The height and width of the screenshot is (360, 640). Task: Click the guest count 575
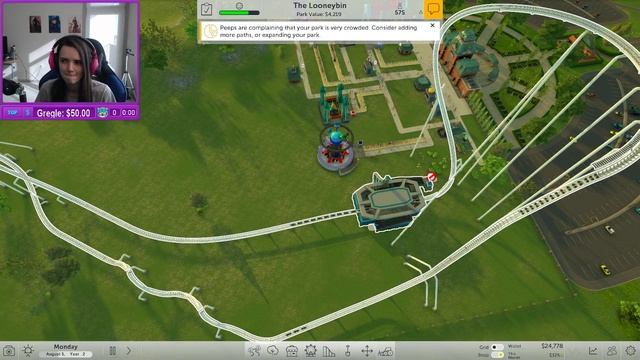coord(400,13)
